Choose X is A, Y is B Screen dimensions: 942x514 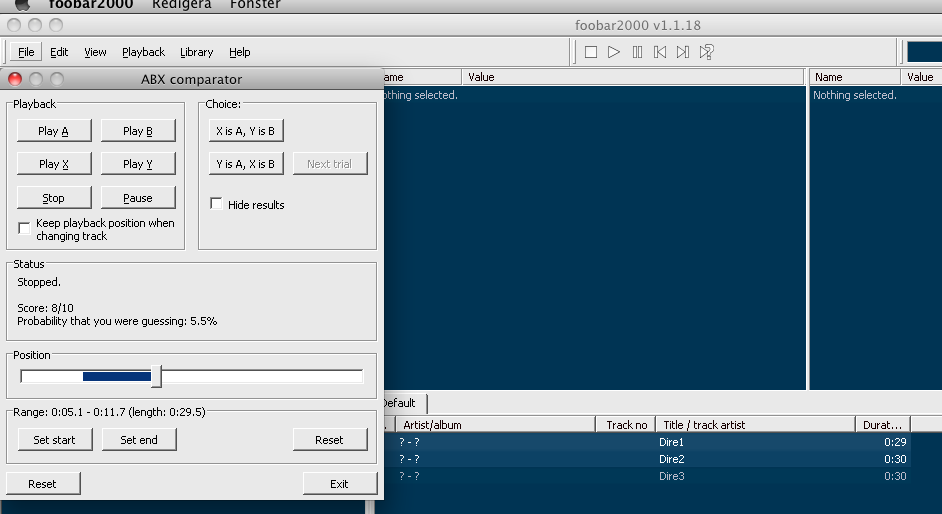coord(246,131)
